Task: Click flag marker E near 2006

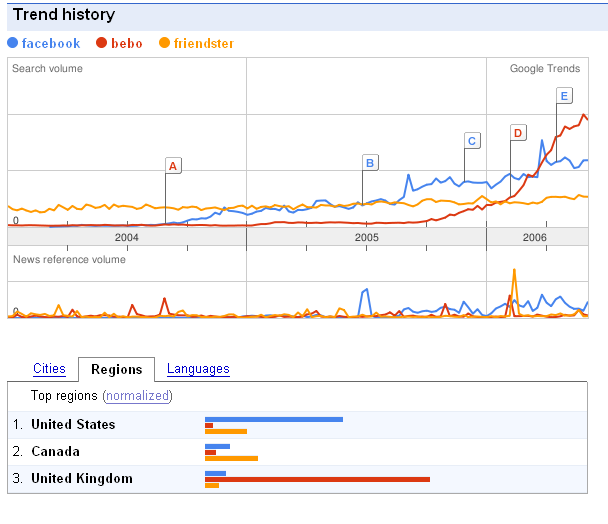Action: coord(564,96)
